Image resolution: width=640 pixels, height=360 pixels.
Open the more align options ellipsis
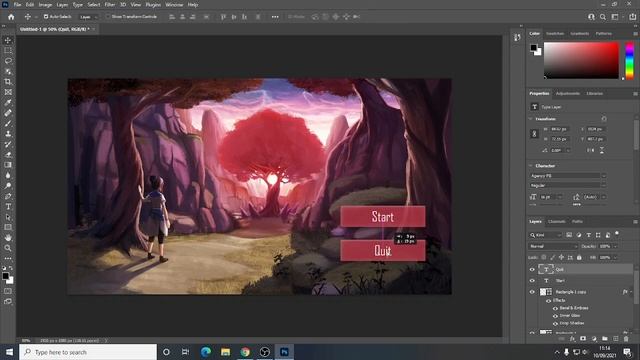(x=275, y=17)
